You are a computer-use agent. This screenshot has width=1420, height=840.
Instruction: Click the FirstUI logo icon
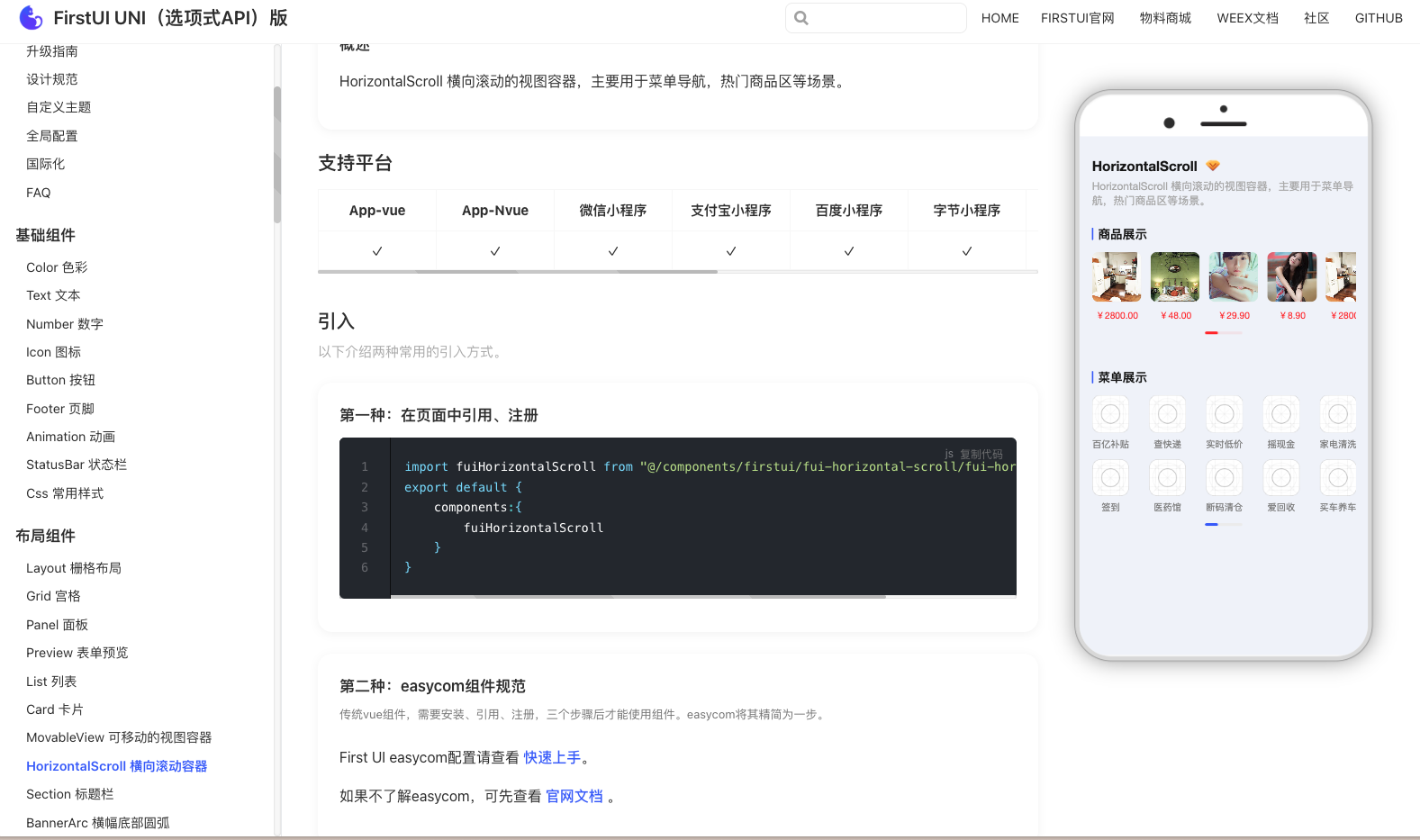[x=31, y=17]
